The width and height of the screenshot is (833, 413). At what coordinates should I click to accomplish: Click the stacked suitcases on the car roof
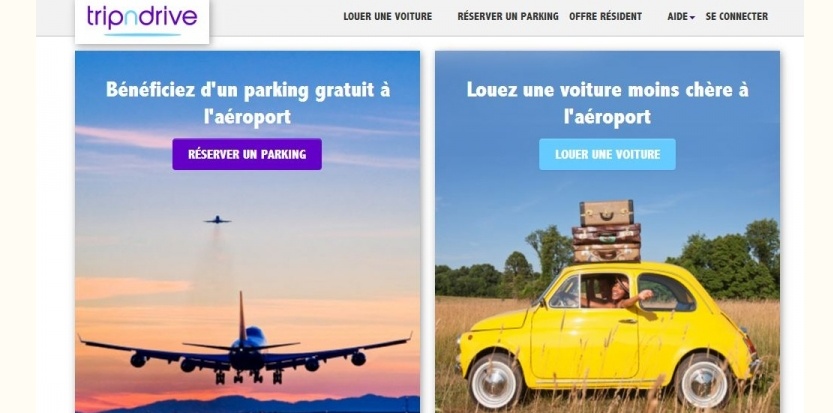(606, 231)
